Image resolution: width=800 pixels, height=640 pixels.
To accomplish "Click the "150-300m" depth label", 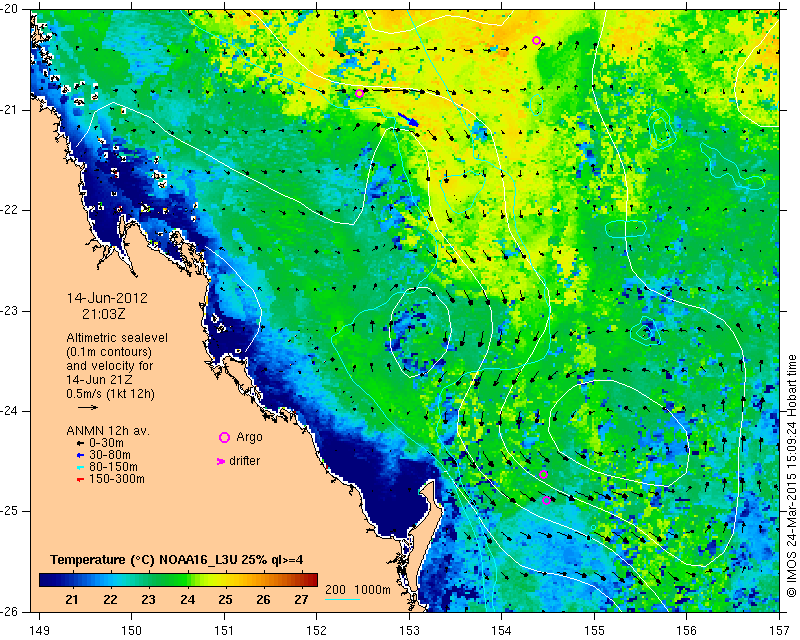I will pos(117,479).
